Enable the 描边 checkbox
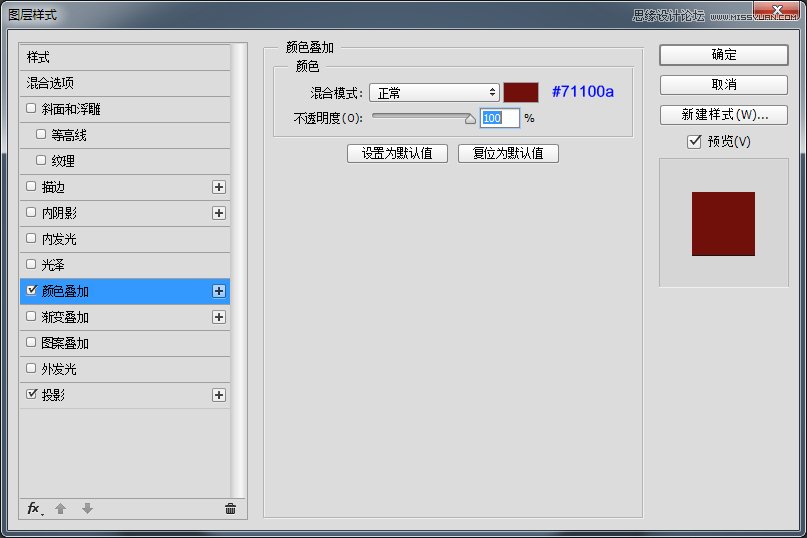This screenshot has height=538, width=807. click(31, 186)
